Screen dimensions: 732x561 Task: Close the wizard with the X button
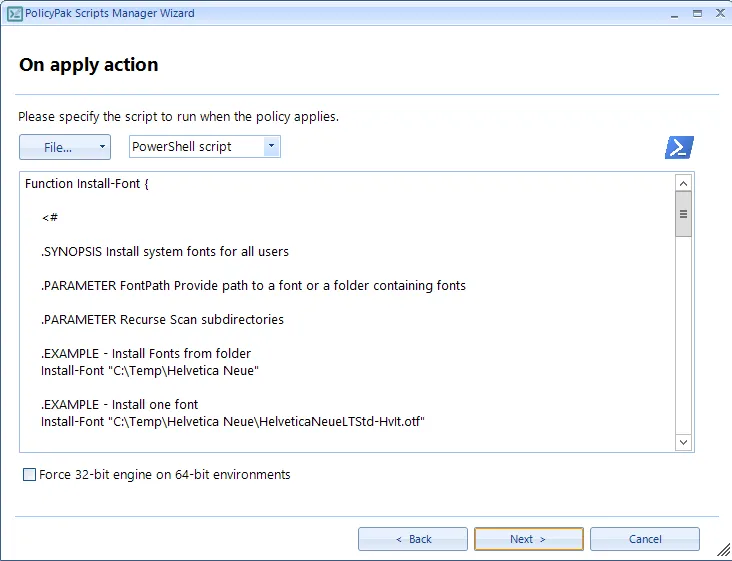pyautogui.click(x=718, y=13)
